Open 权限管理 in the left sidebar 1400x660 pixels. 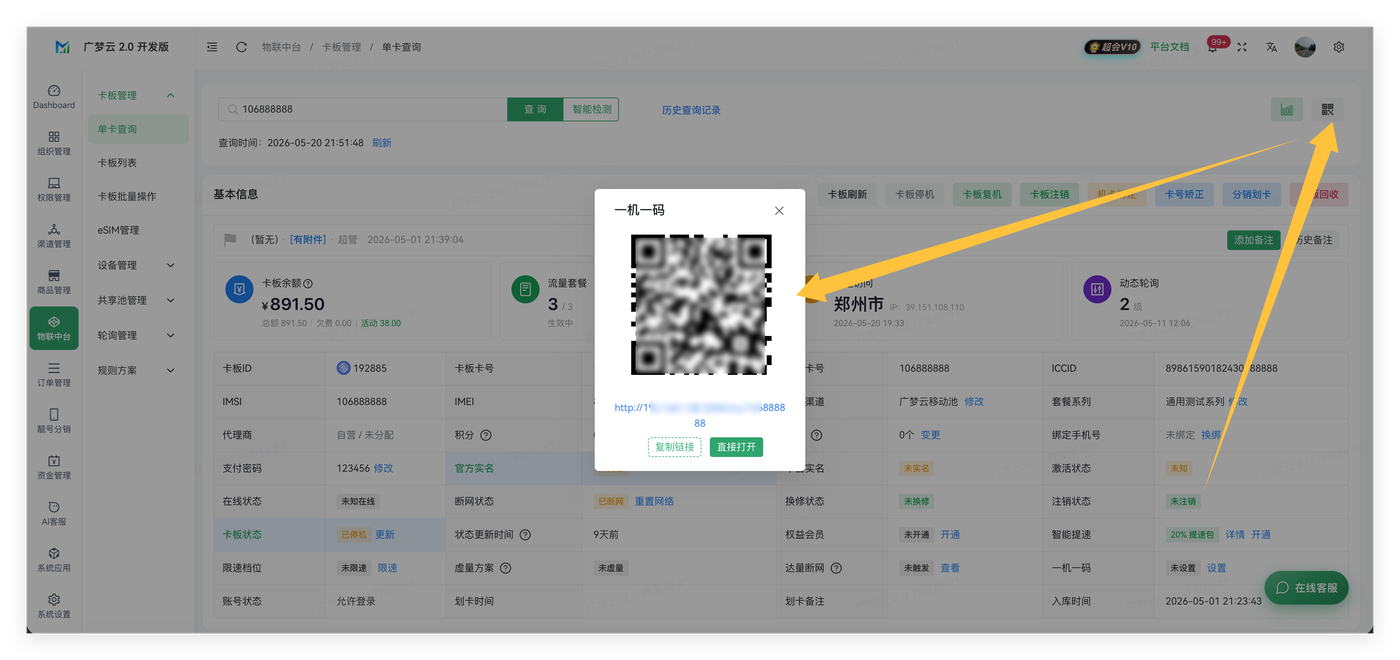click(x=54, y=189)
